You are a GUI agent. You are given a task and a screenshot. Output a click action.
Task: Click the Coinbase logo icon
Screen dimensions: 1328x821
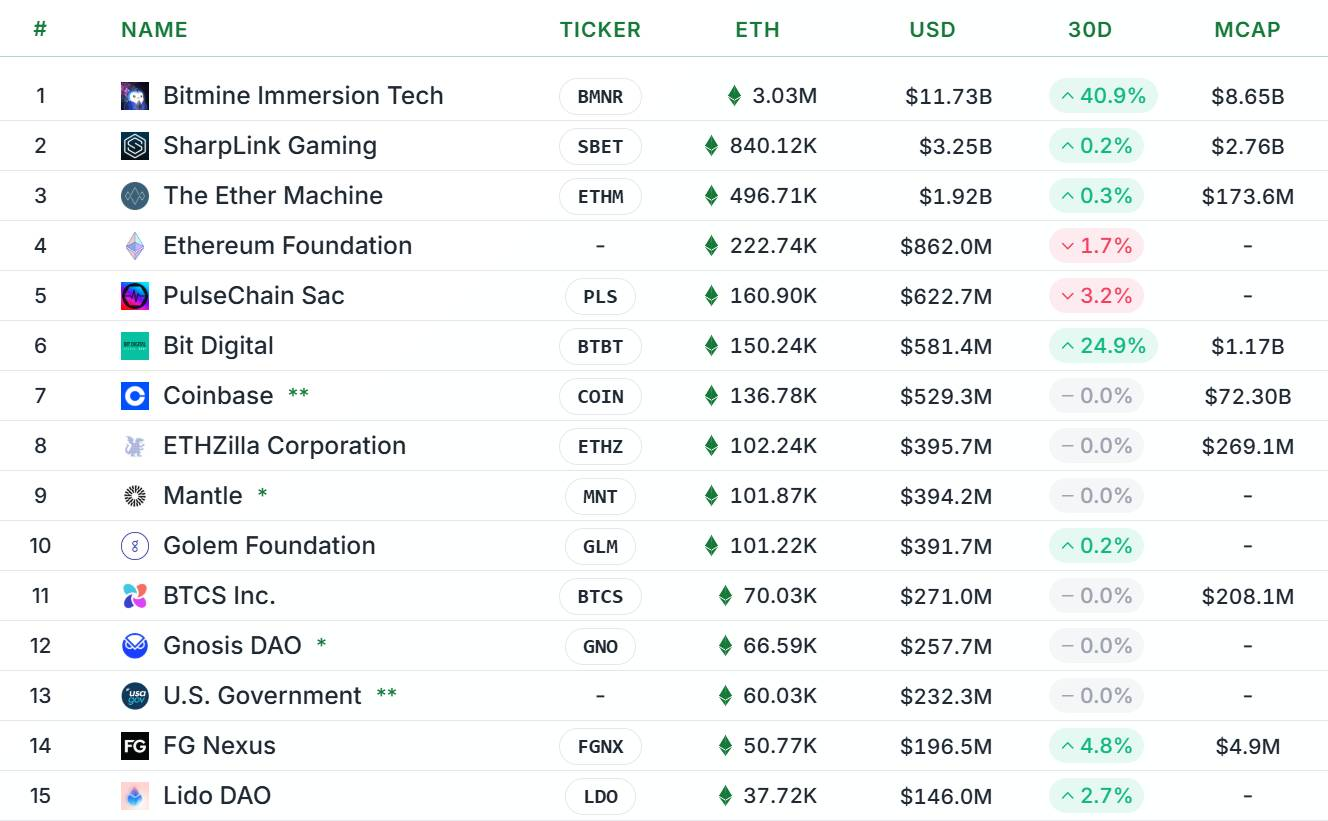click(135, 396)
